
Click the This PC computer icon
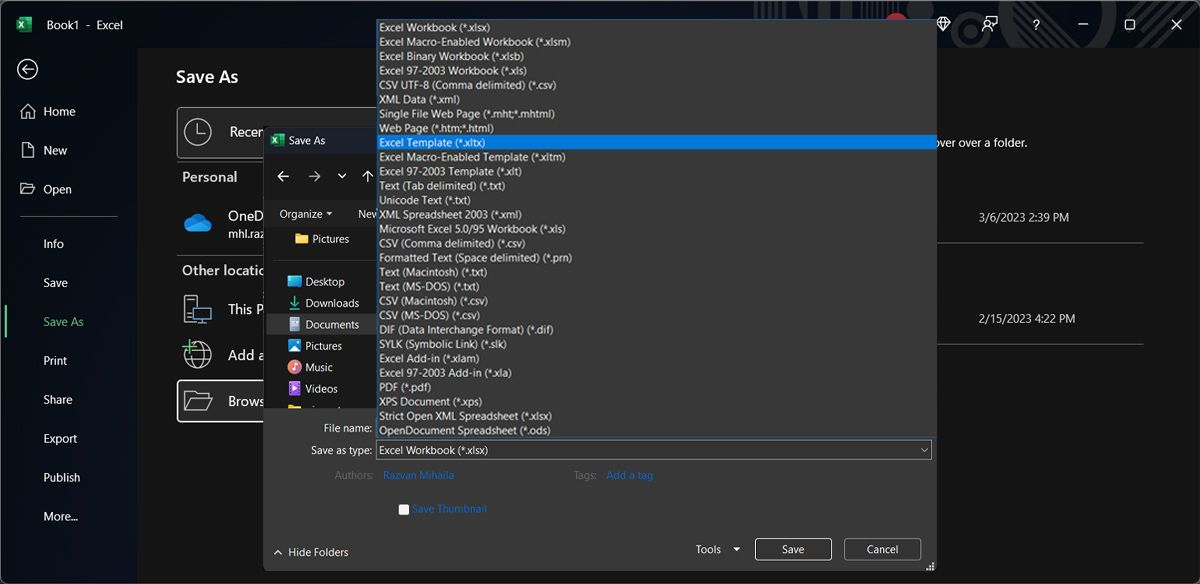198,309
